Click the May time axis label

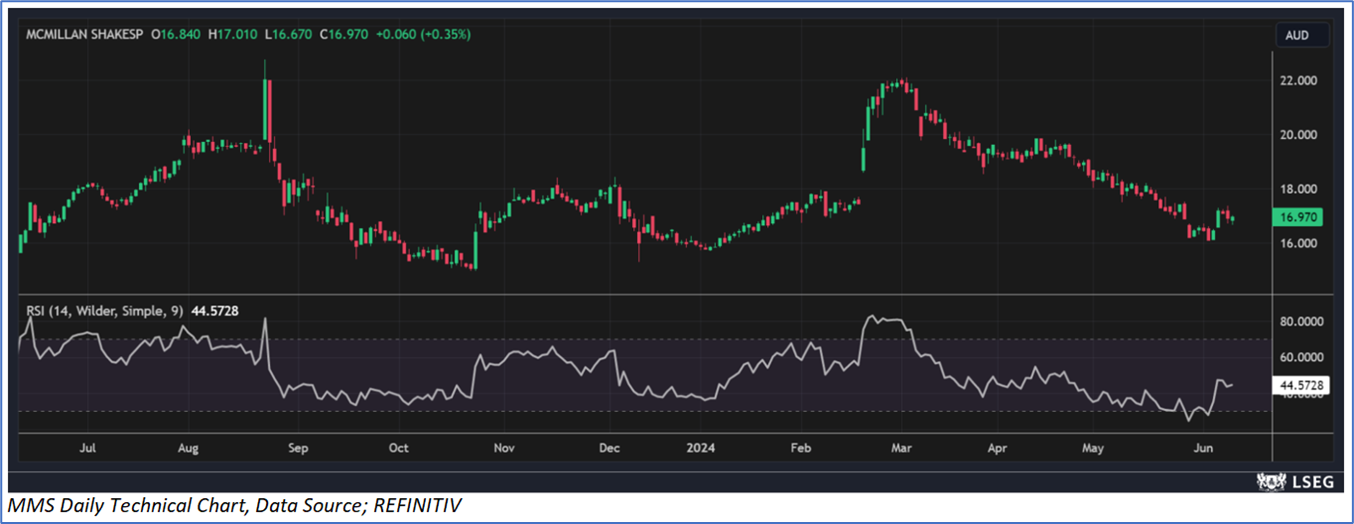[x=1095, y=449]
